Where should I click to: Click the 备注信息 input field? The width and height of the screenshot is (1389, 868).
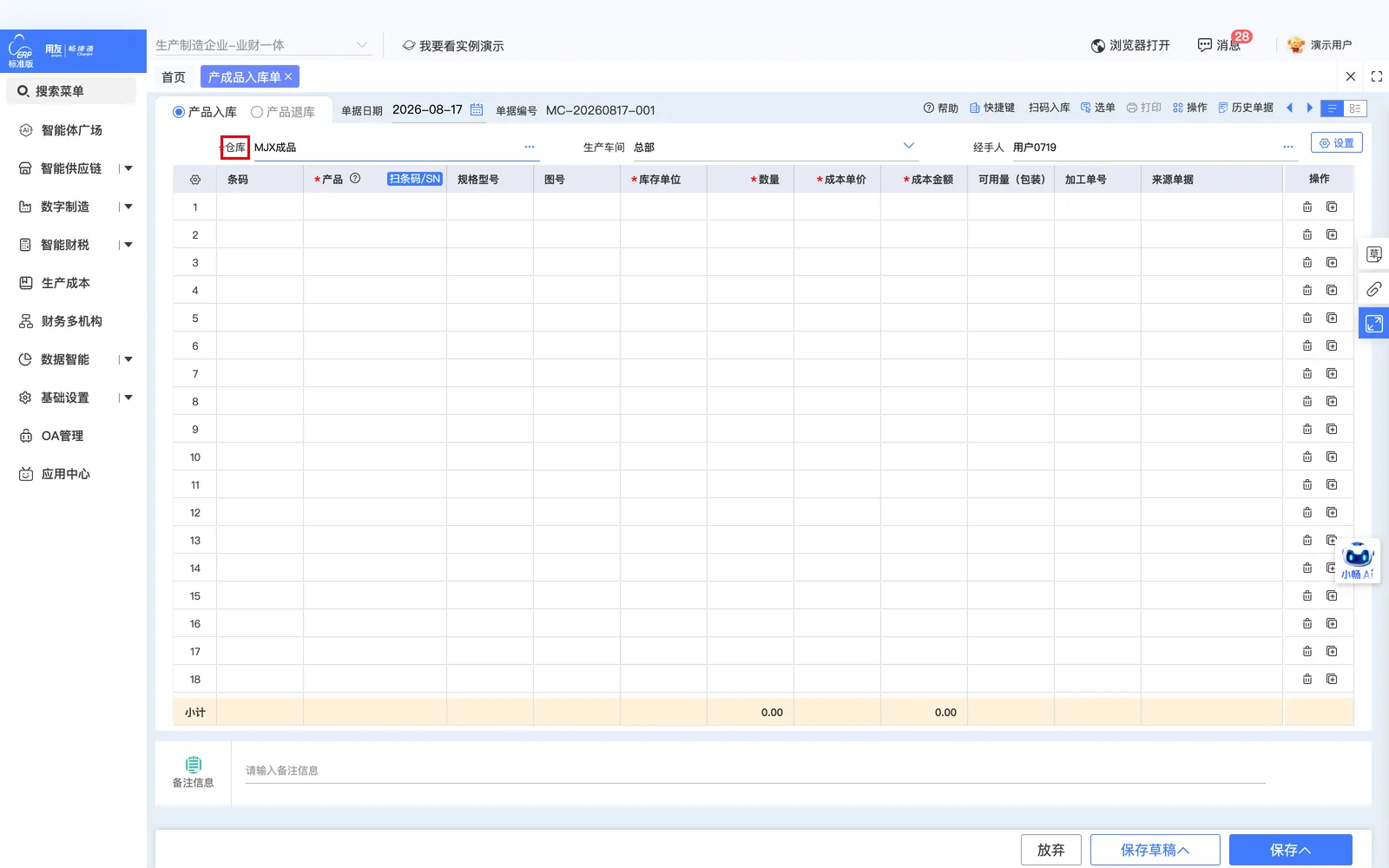pyautogui.click(x=755, y=771)
